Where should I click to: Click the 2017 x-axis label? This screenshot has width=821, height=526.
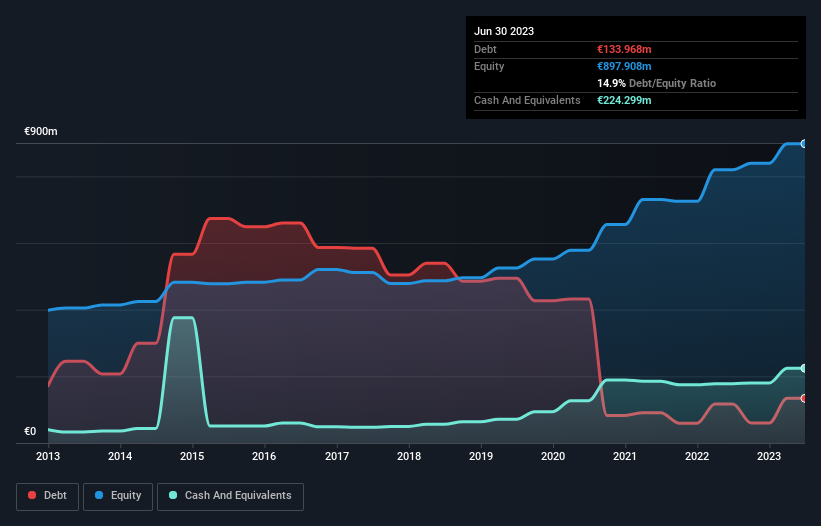337,456
